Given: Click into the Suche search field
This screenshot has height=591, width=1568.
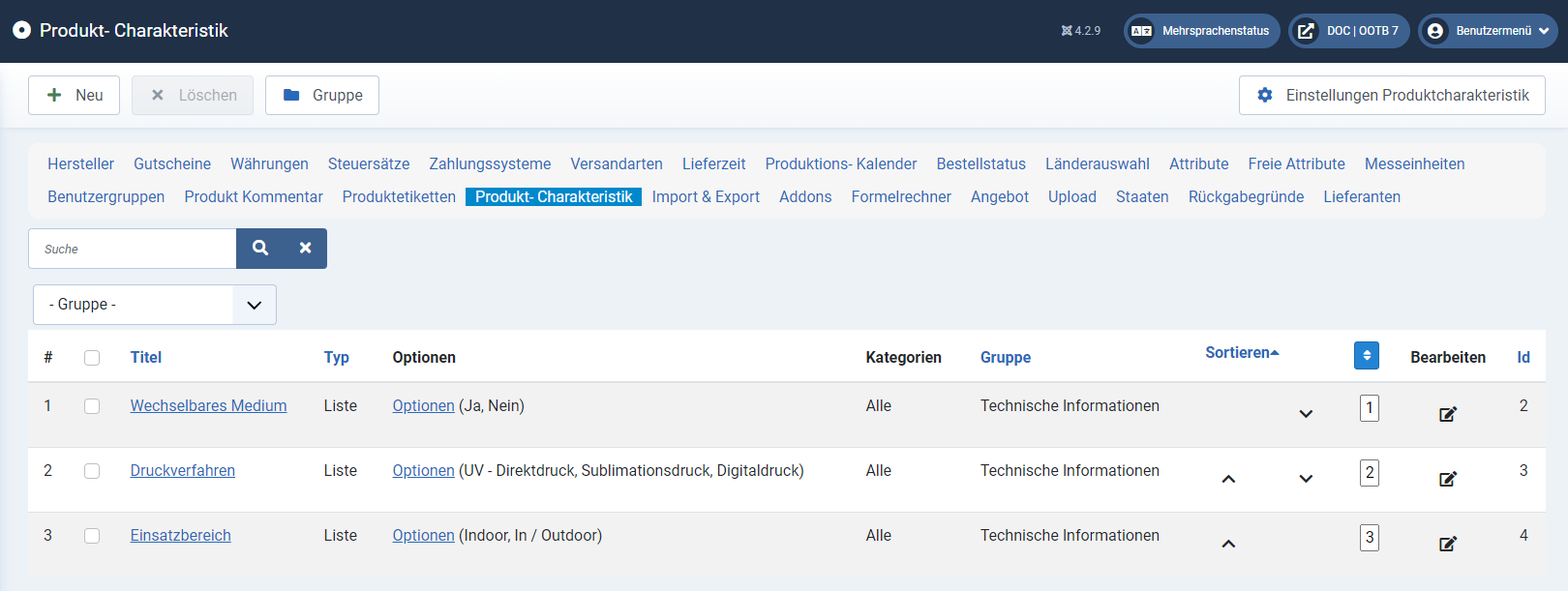Looking at the screenshot, I should [x=133, y=249].
